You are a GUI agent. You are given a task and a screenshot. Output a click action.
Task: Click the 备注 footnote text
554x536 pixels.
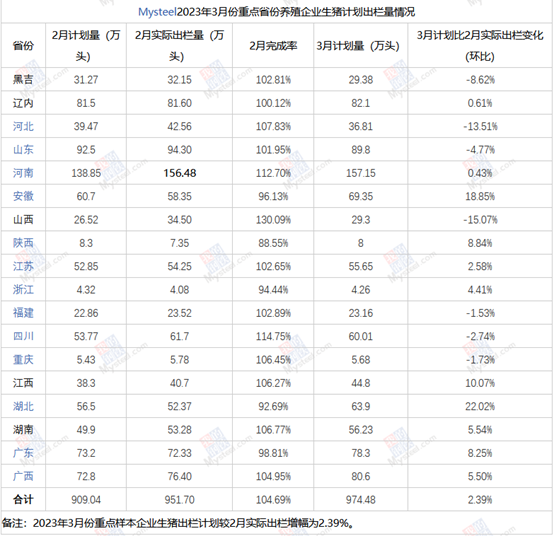[178, 523]
